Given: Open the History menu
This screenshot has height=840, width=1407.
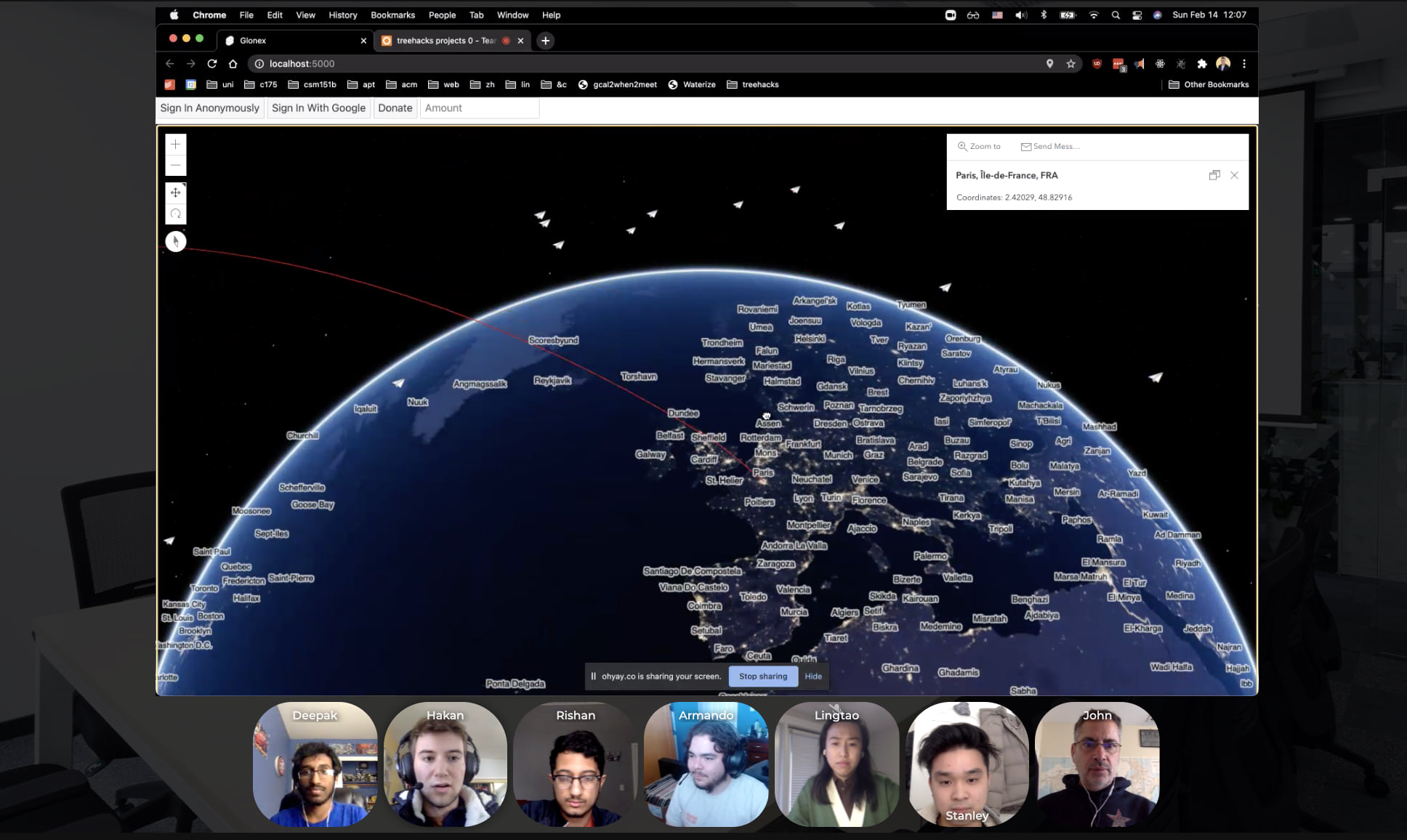Looking at the screenshot, I should coord(343,15).
